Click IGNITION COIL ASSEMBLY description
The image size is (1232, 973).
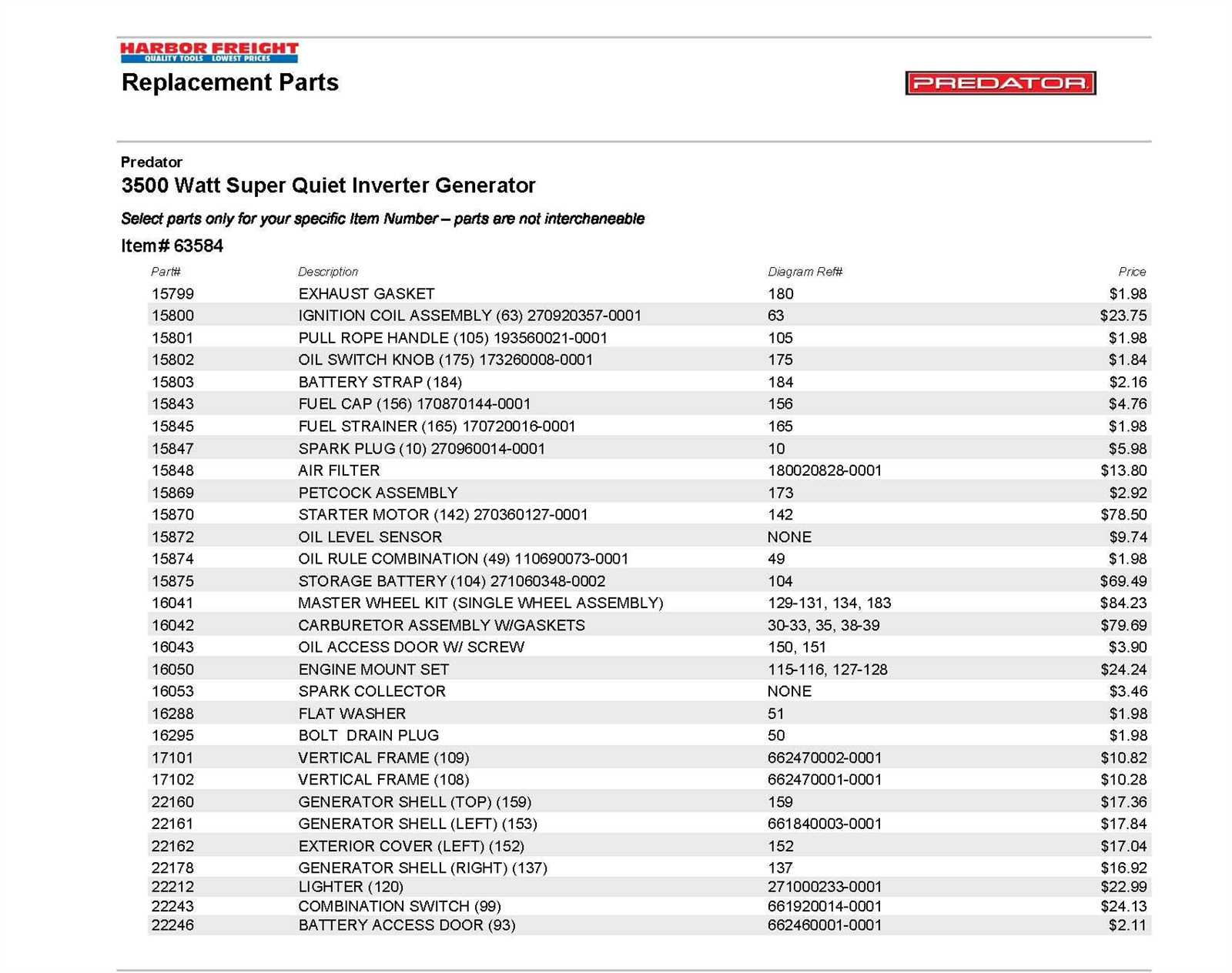pyautogui.click(x=470, y=316)
